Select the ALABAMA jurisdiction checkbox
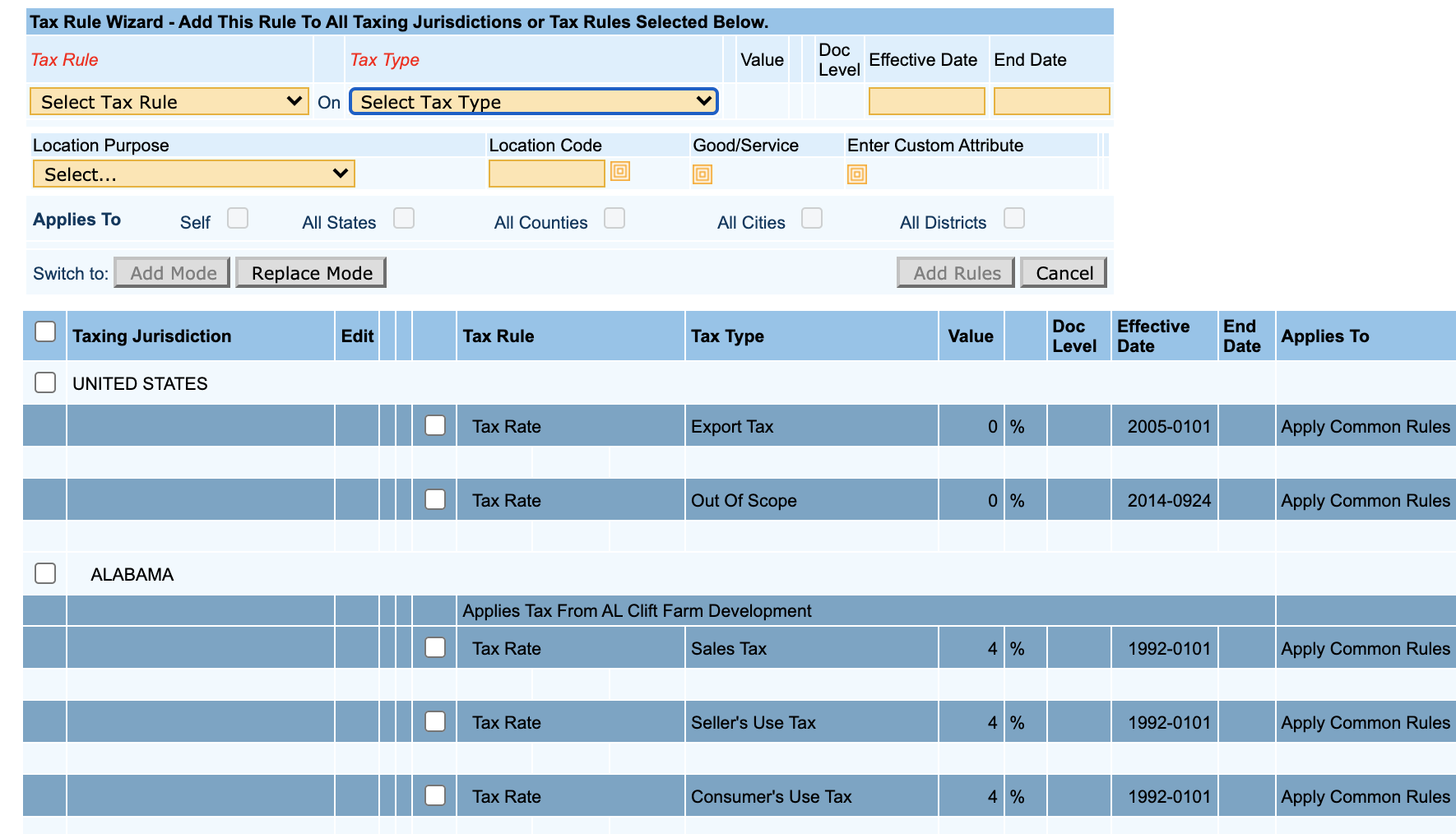 pyautogui.click(x=45, y=574)
